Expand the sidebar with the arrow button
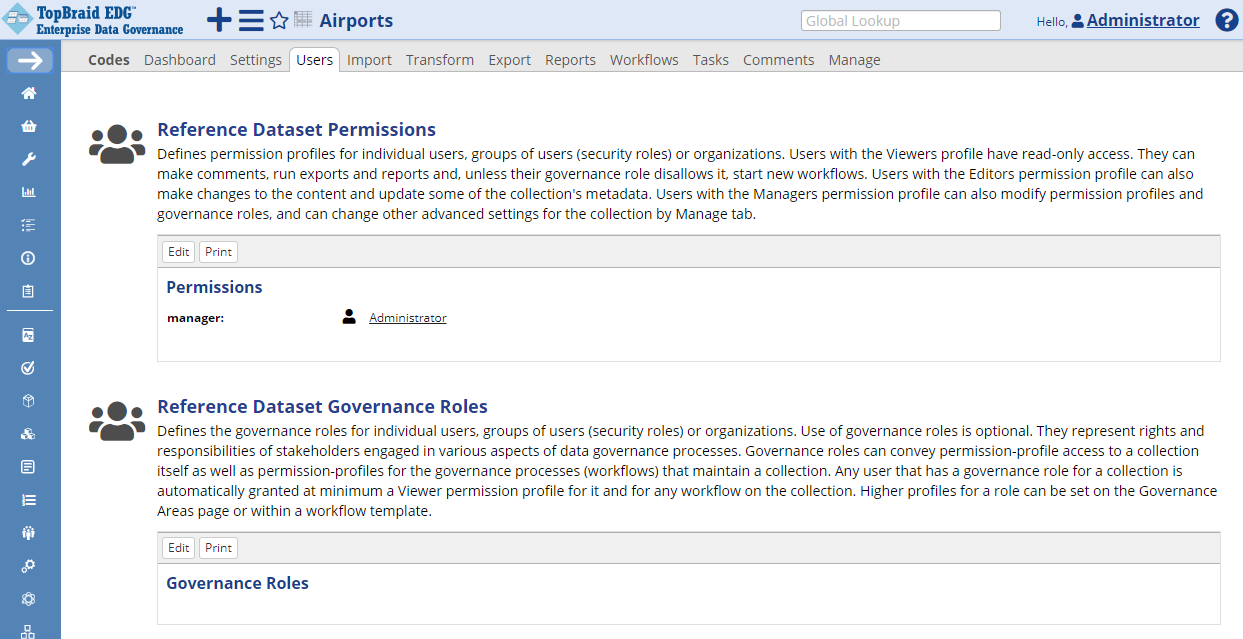 tap(29, 60)
